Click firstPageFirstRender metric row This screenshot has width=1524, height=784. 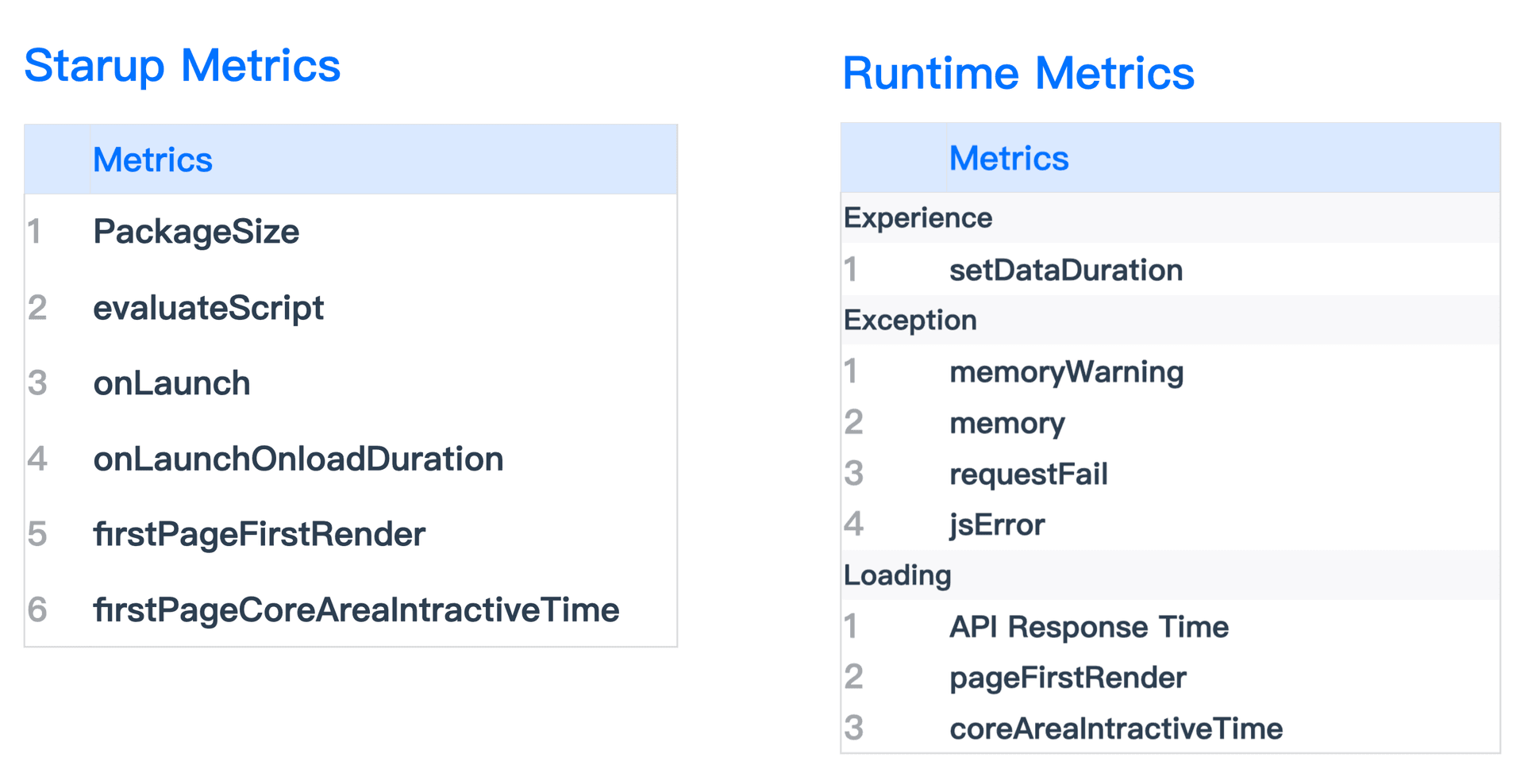(x=259, y=534)
